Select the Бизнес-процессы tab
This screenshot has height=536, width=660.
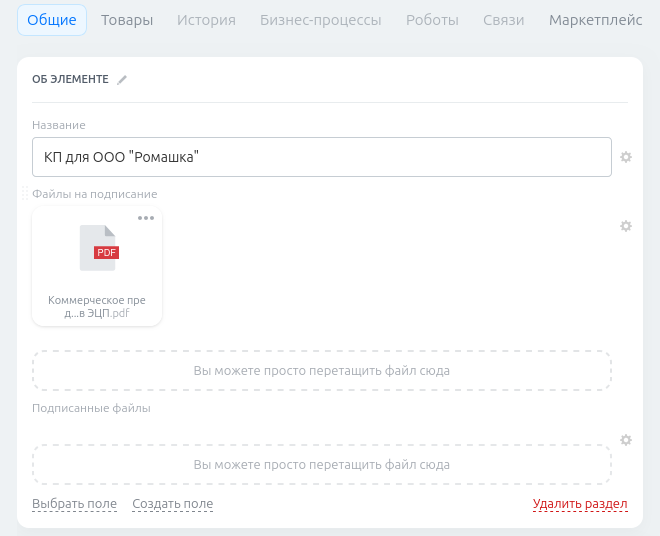[x=320, y=20]
